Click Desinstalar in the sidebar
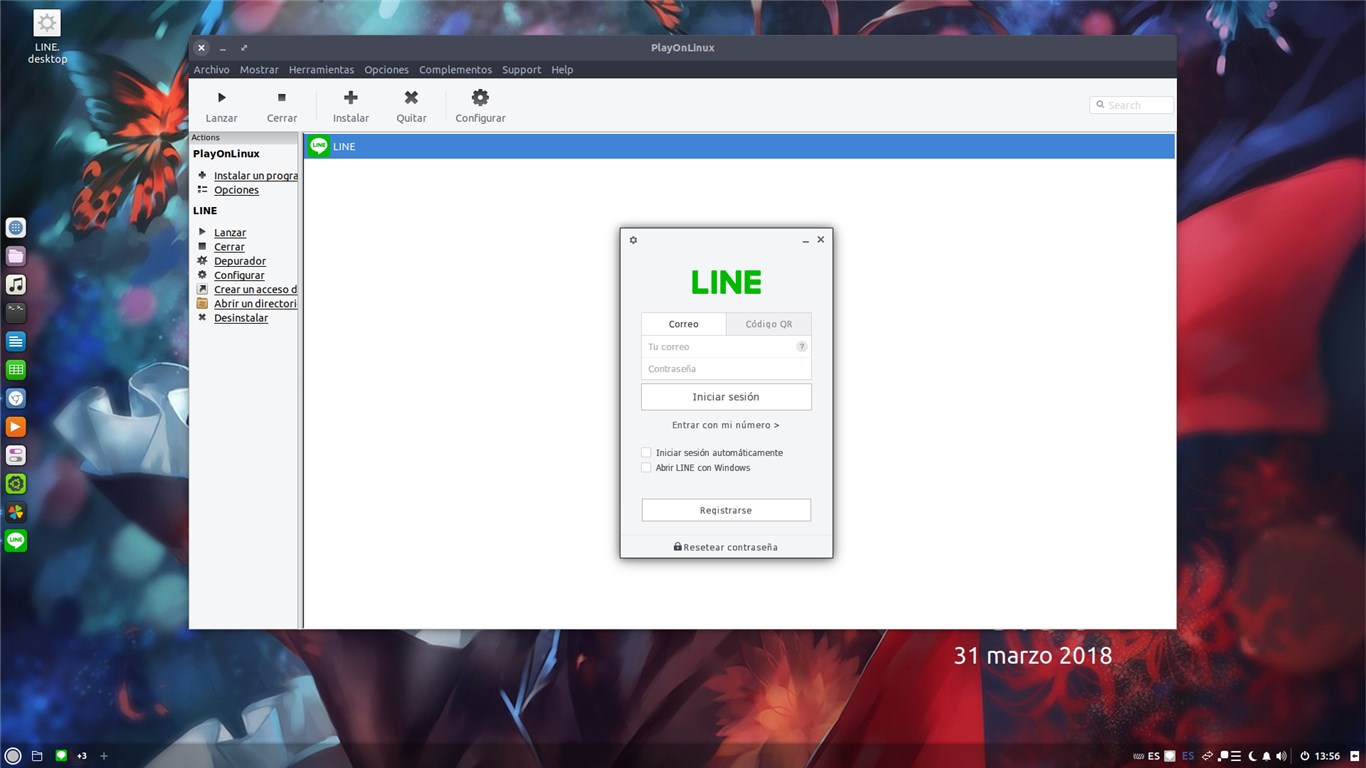 pos(241,318)
